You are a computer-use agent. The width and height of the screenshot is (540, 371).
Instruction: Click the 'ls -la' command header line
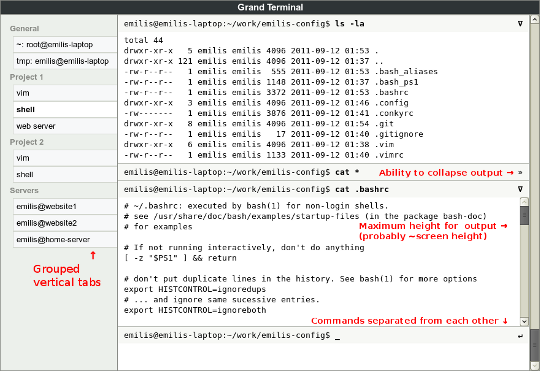(323, 24)
